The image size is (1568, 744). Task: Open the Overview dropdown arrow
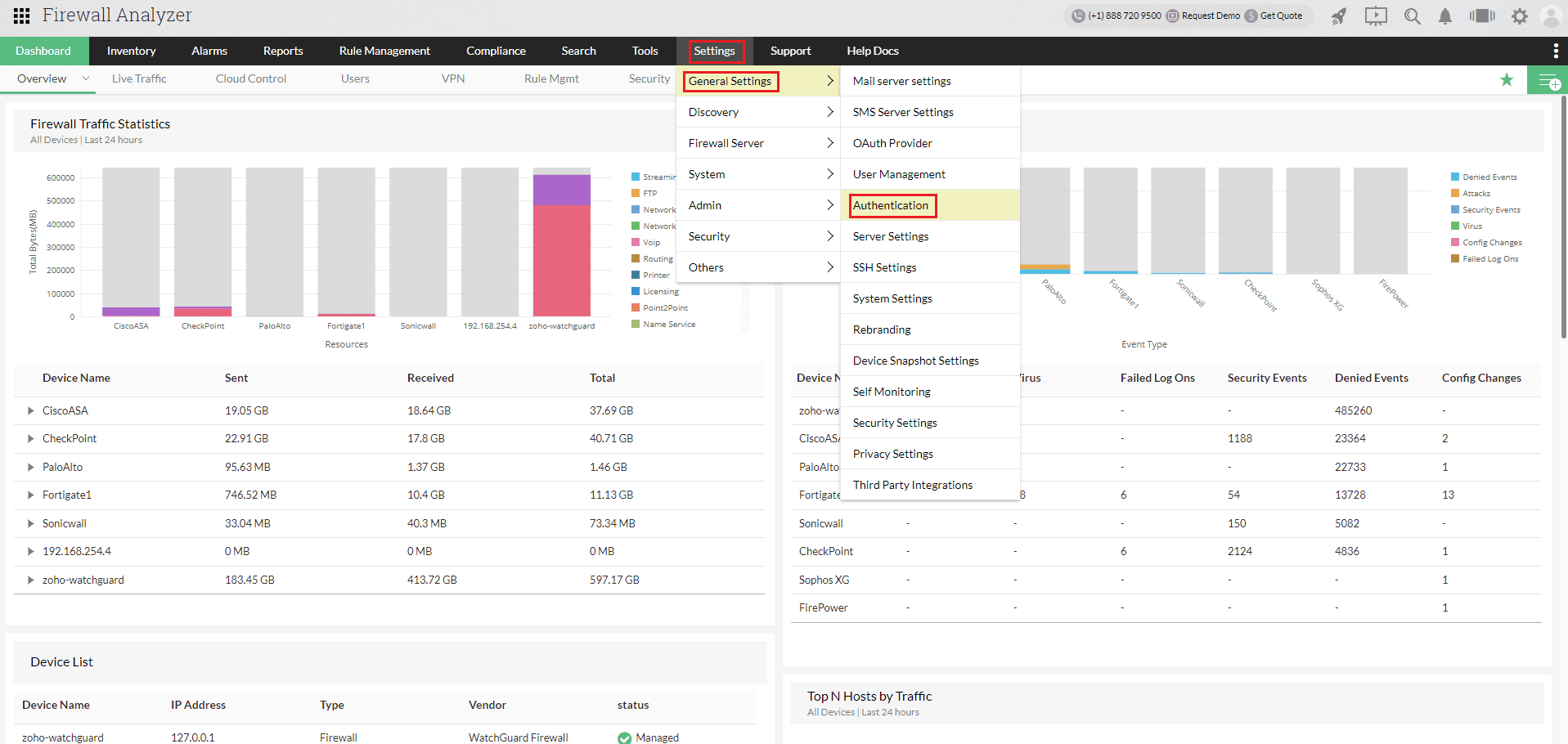pos(85,78)
